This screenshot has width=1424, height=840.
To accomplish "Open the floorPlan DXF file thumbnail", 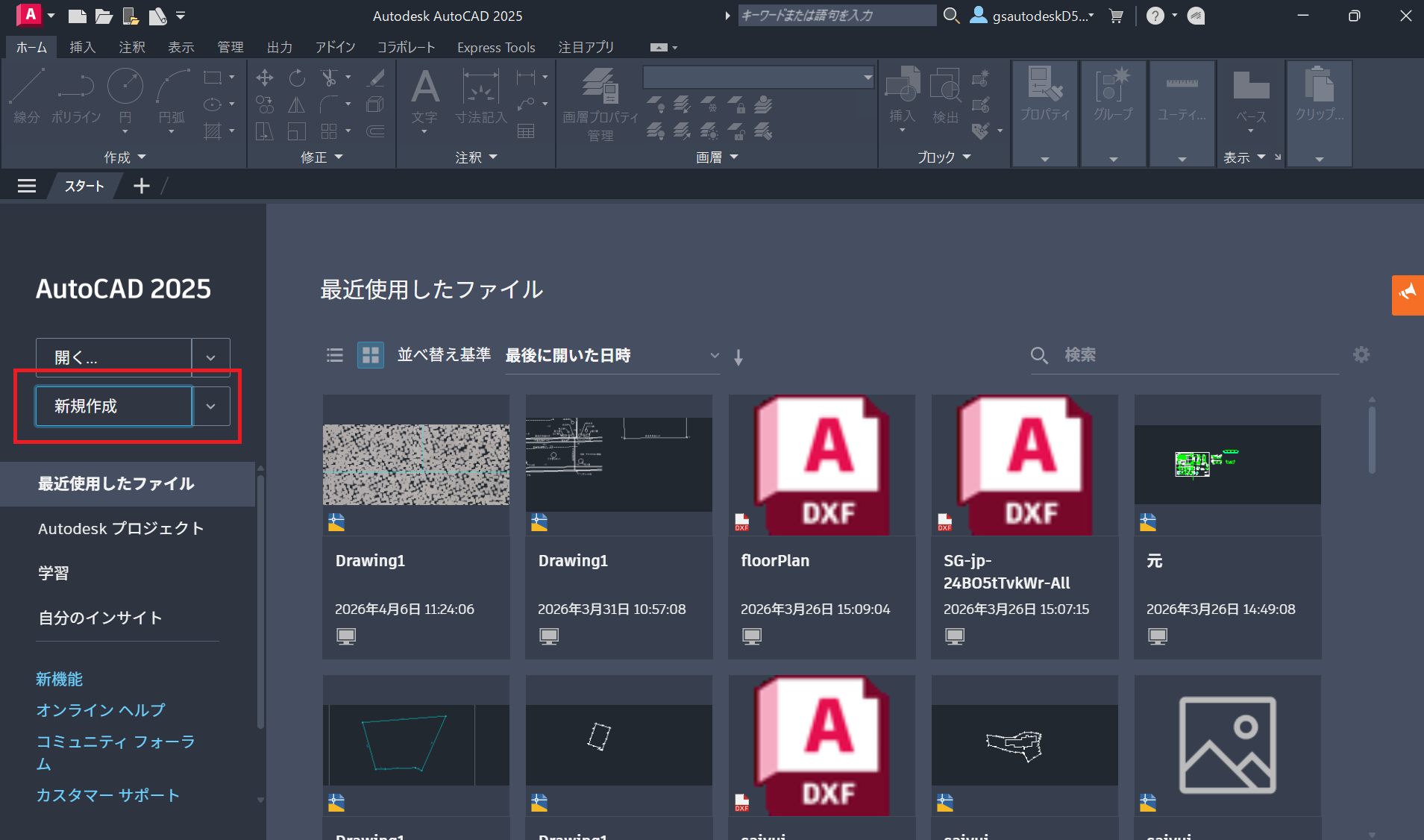I will pos(821,465).
